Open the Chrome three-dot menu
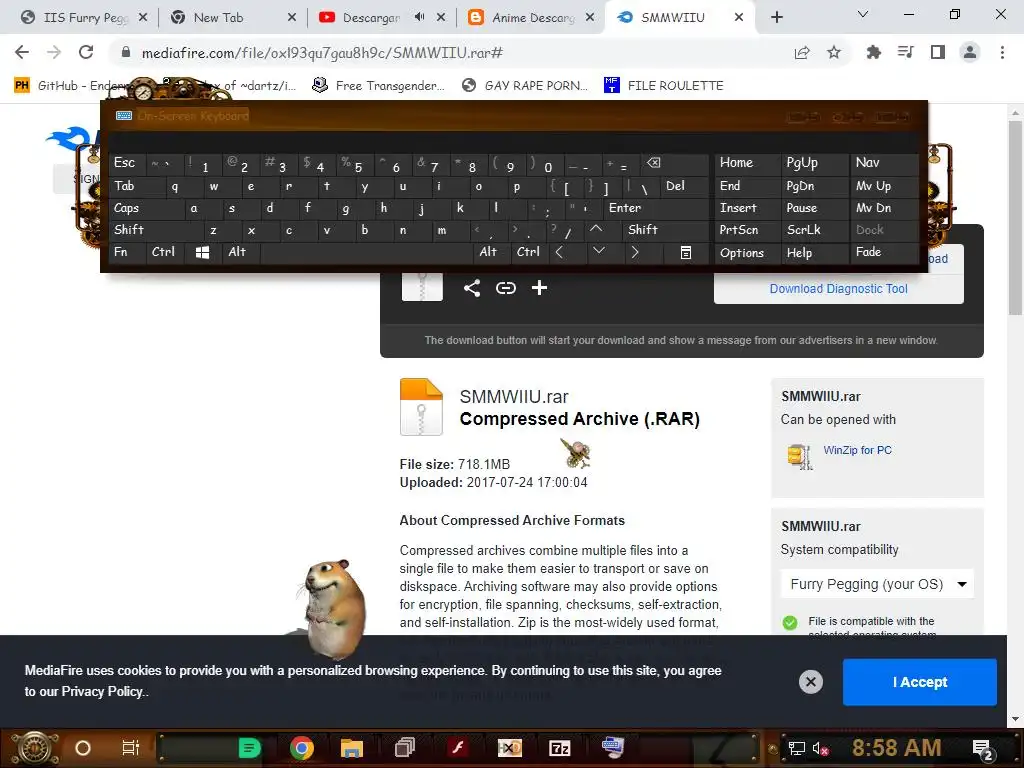Image resolution: width=1024 pixels, height=768 pixels. 1002,52
